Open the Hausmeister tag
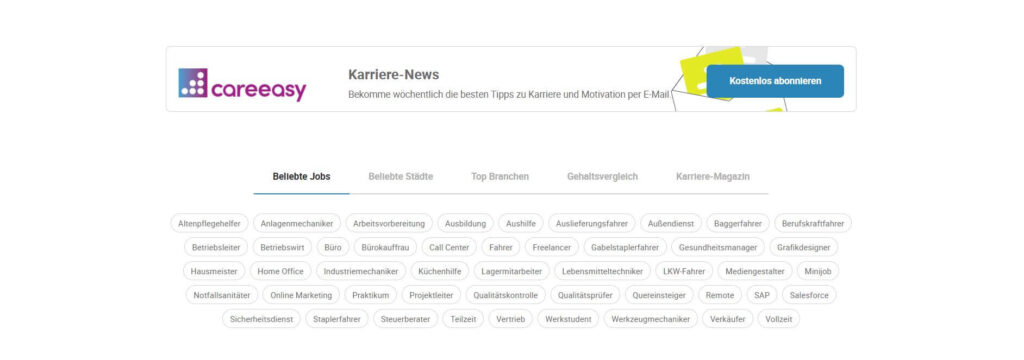This screenshot has height=360, width=1024. point(214,271)
